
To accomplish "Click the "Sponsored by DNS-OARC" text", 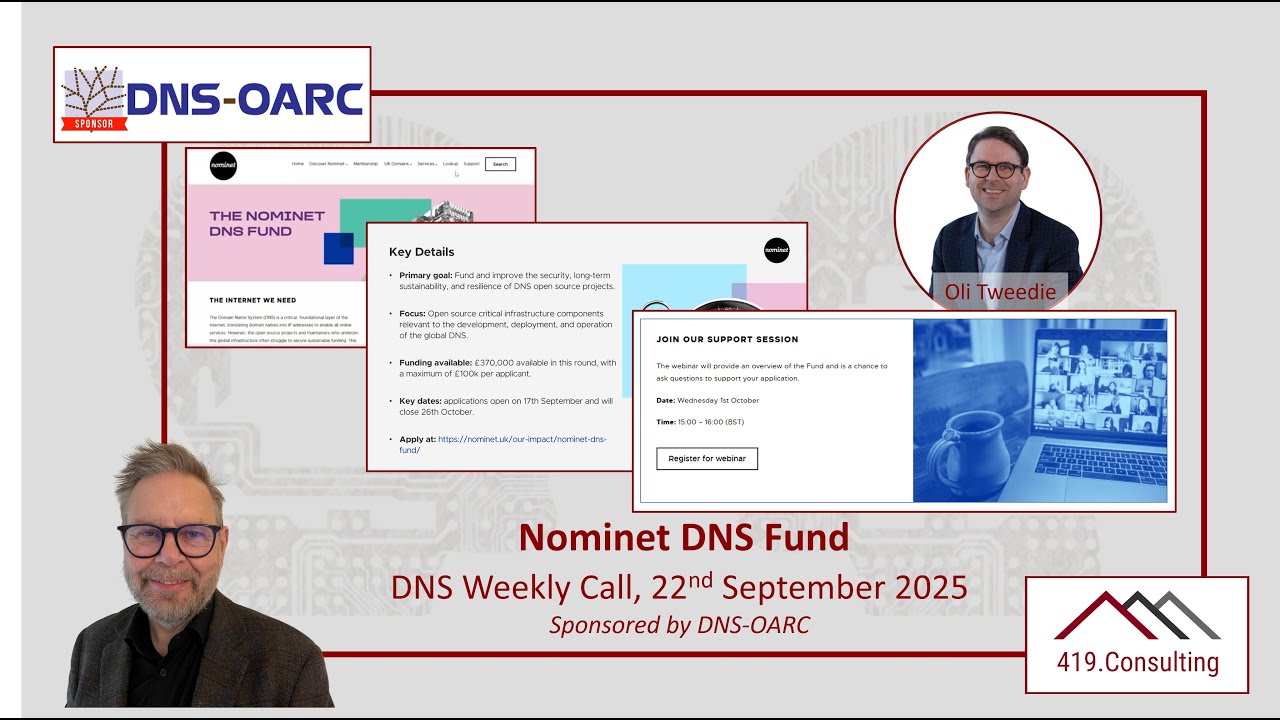I will click(x=679, y=625).
